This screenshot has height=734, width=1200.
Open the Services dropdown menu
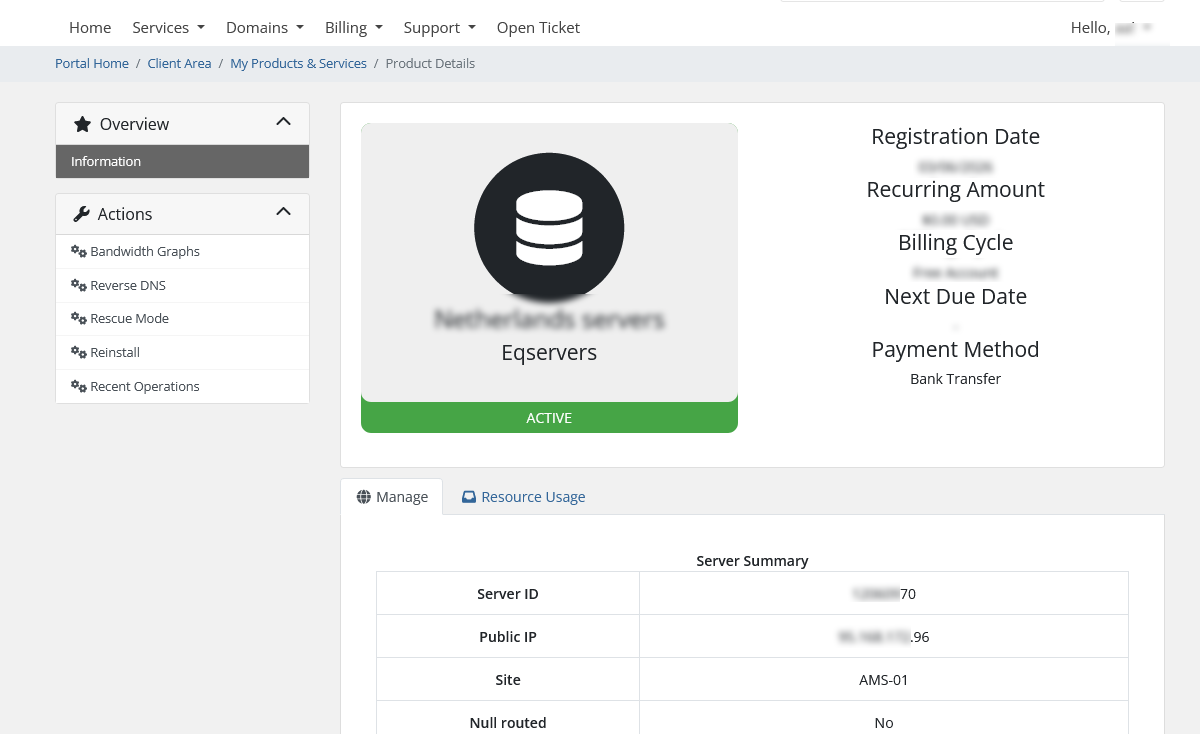click(x=168, y=27)
